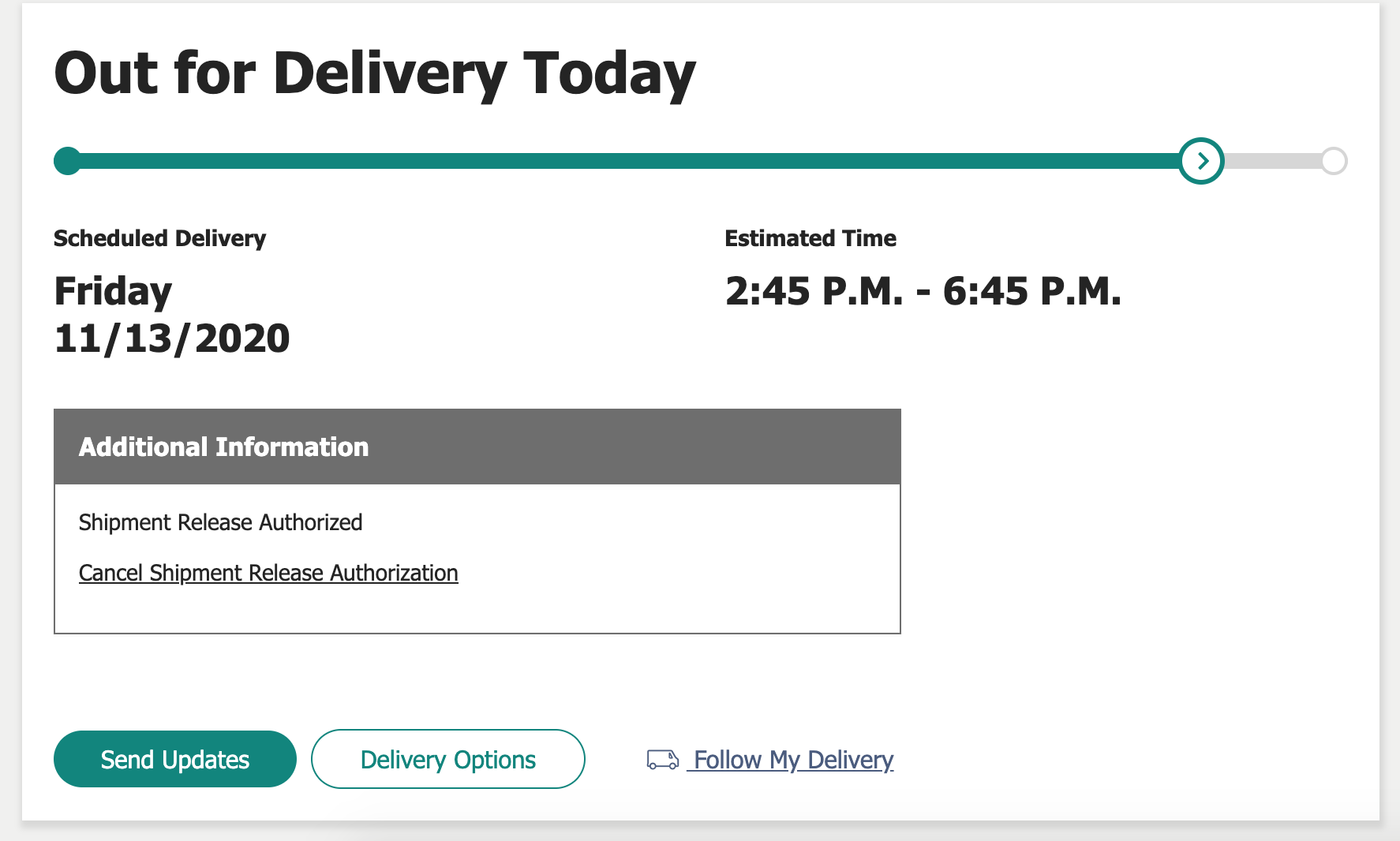This screenshot has height=841, width=1400.
Task: Click the chevron arrow progress marker
Action: (x=1201, y=161)
